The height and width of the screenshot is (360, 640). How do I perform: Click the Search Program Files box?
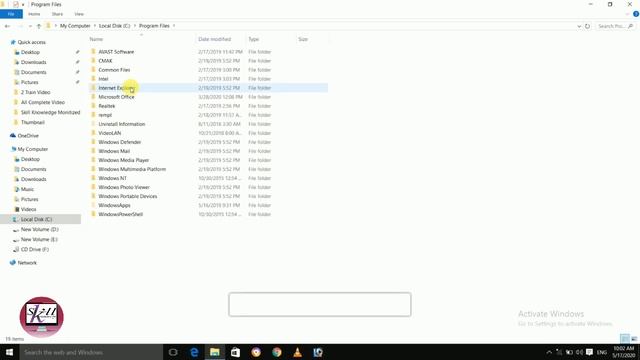(x=615, y=26)
